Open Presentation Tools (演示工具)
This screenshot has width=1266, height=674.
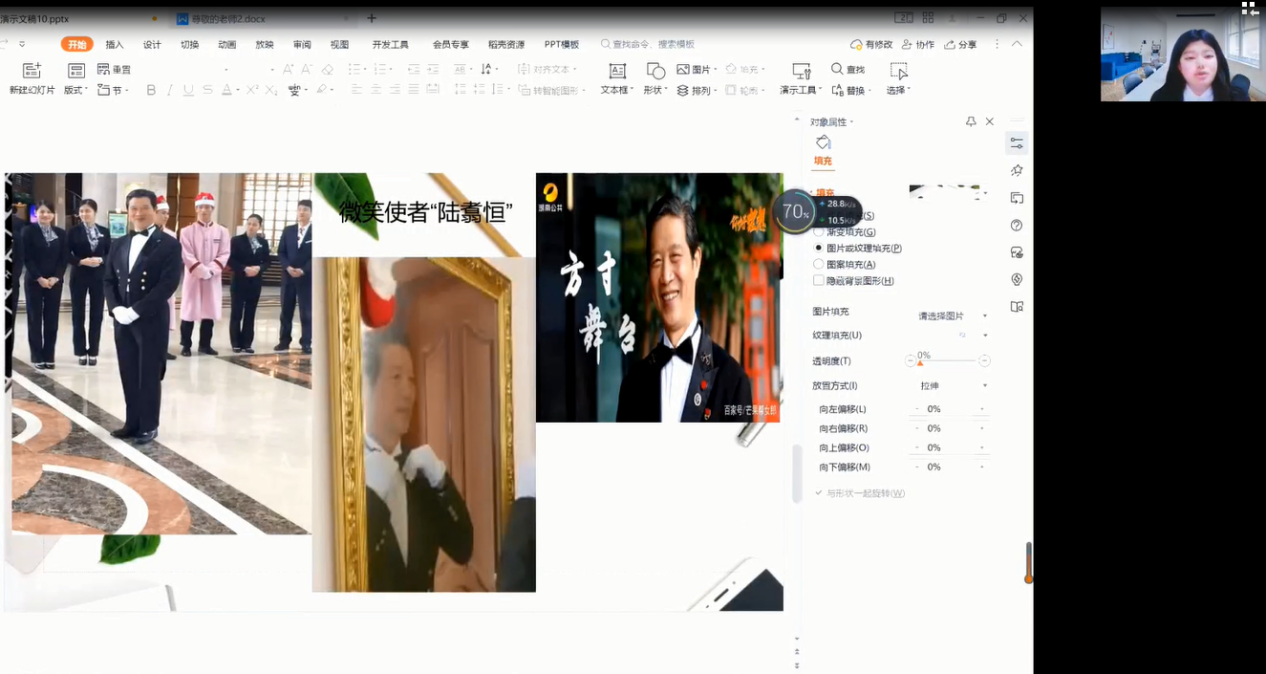coord(801,78)
